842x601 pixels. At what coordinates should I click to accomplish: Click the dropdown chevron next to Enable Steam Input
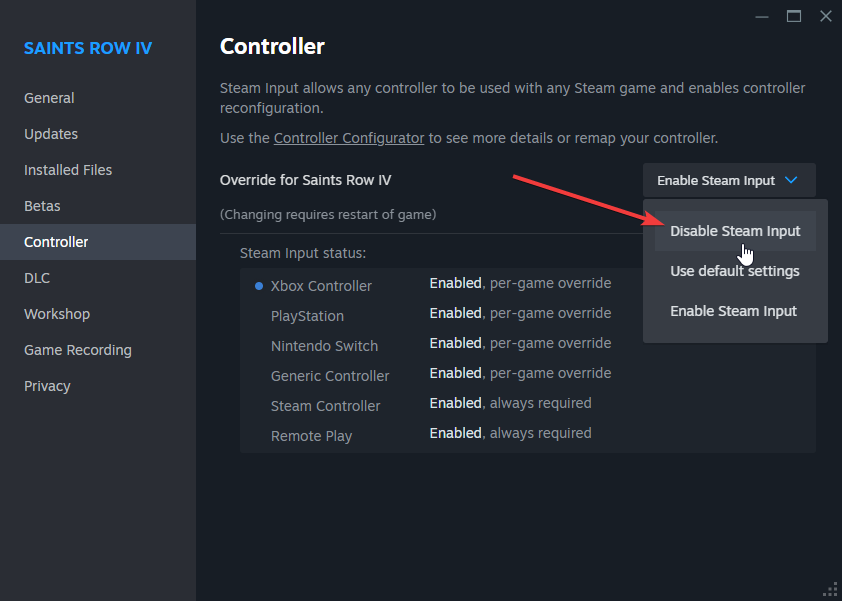[791, 180]
